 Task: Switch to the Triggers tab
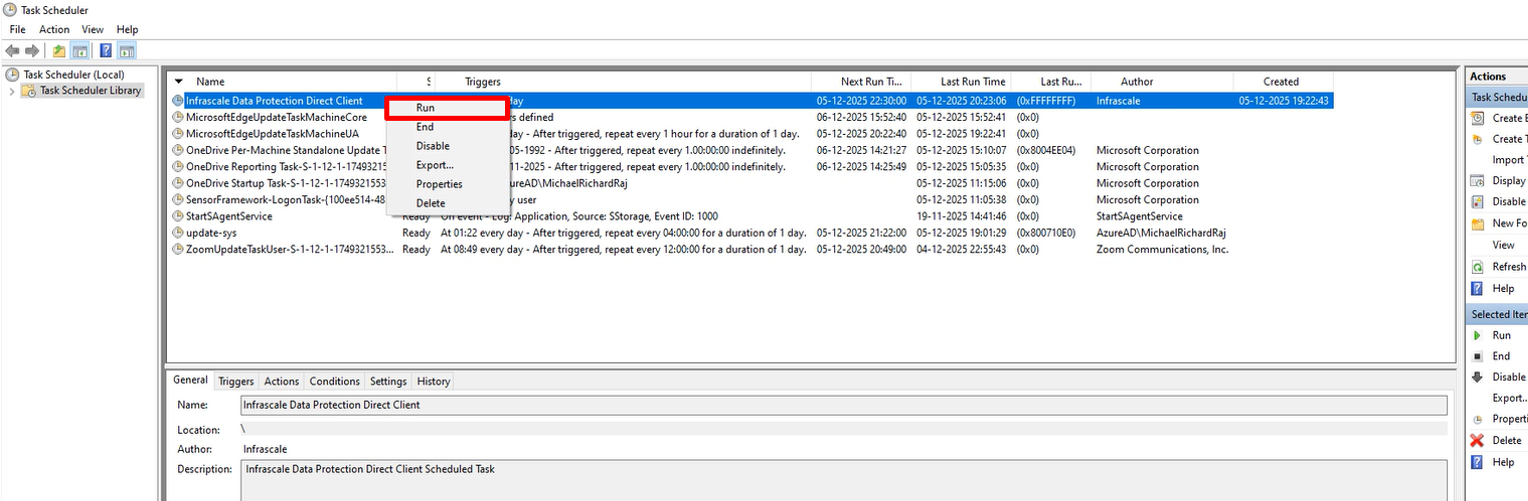coord(236,381)
